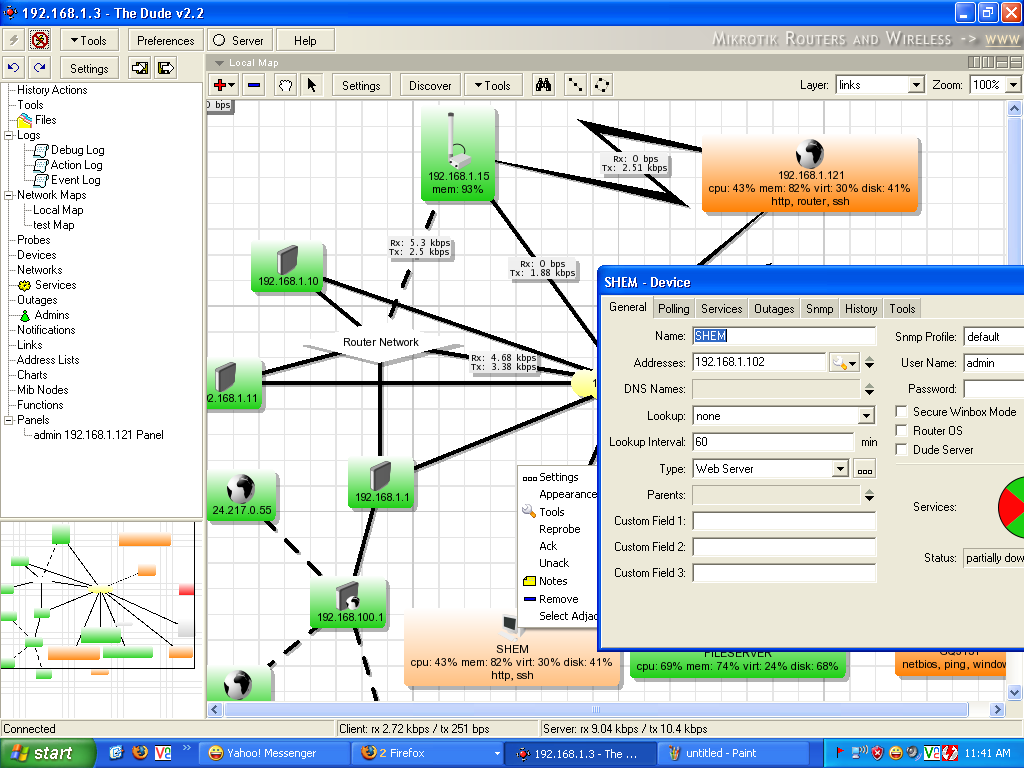This screenshot has height=768, width=1024.
Task: Click the circular arrange icon in map toolbar
Action: point(601,86)
